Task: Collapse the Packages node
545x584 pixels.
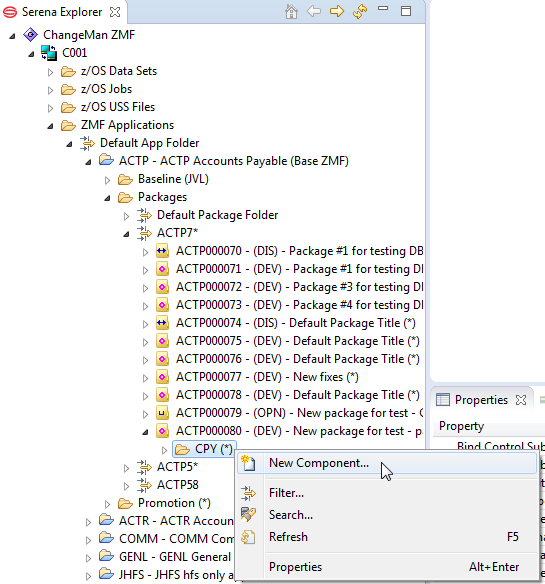Action: tap(108, 198)
